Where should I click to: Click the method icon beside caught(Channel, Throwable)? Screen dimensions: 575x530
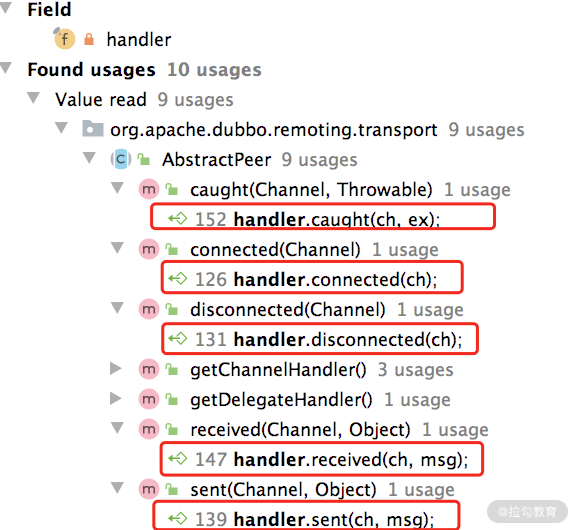pyautogui.click(x=149, y=189)
